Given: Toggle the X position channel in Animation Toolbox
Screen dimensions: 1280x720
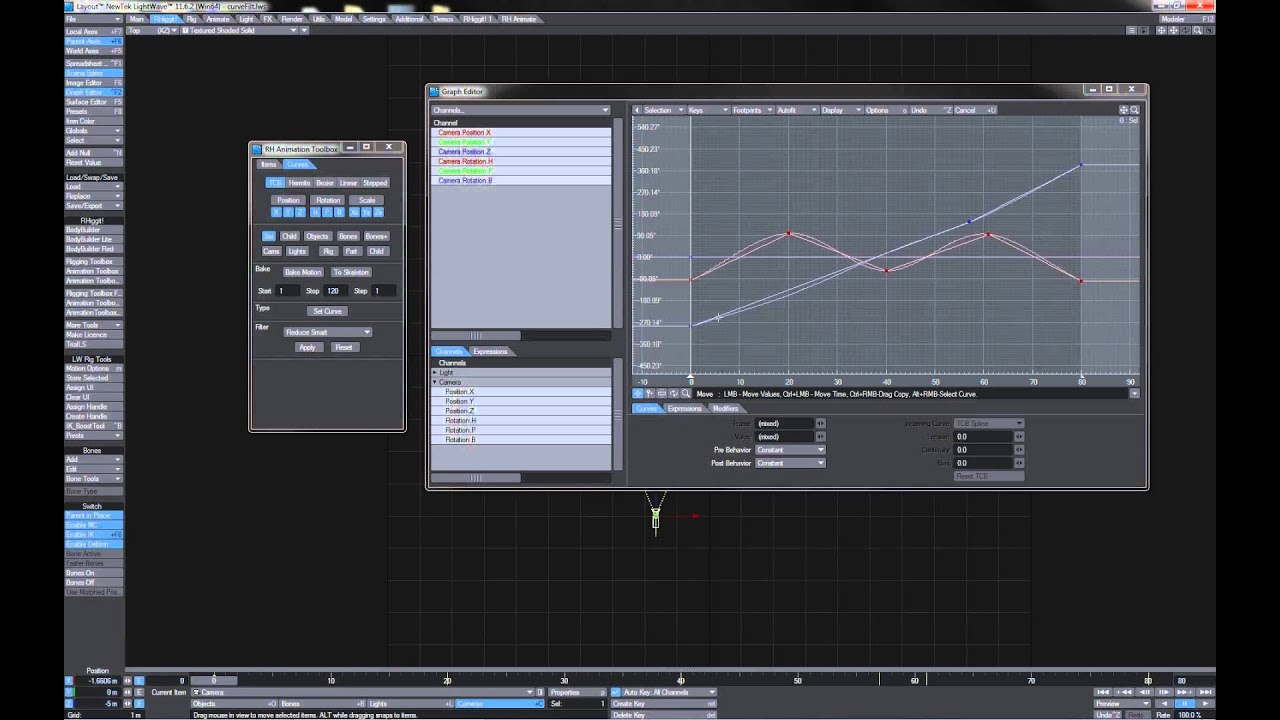Looking at the screenshot, I should (x=277, y=212).
